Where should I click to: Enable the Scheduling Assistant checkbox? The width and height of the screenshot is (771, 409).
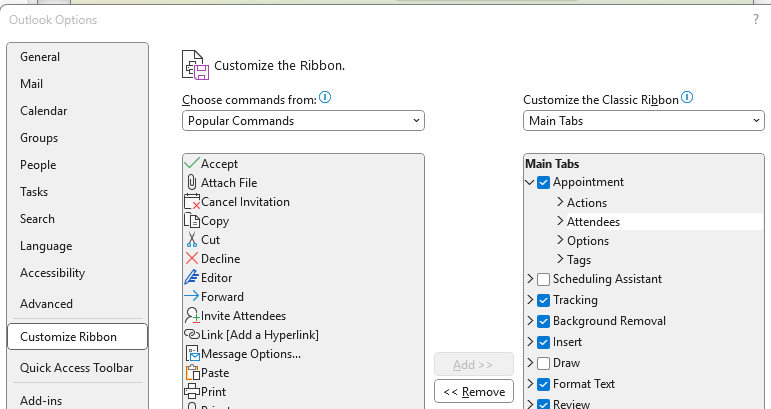pyautogui.click(x=543, y=279)
